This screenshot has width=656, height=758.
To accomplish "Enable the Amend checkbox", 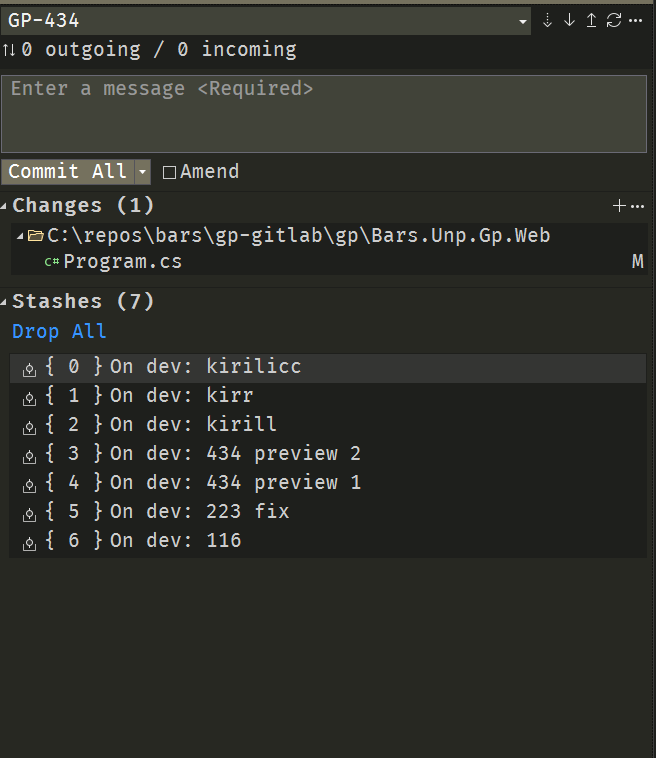I will click(x=169, y=172).
